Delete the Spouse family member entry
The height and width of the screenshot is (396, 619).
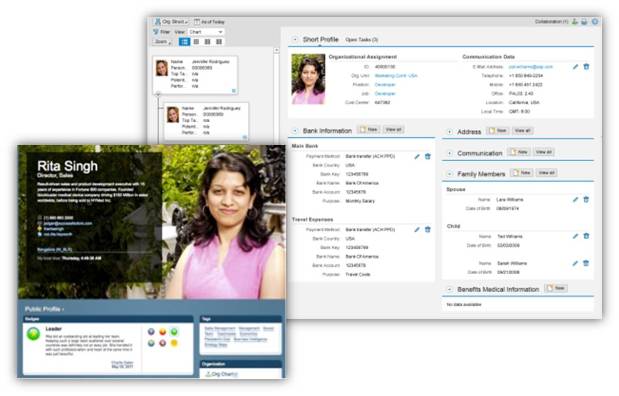(586, 200)
